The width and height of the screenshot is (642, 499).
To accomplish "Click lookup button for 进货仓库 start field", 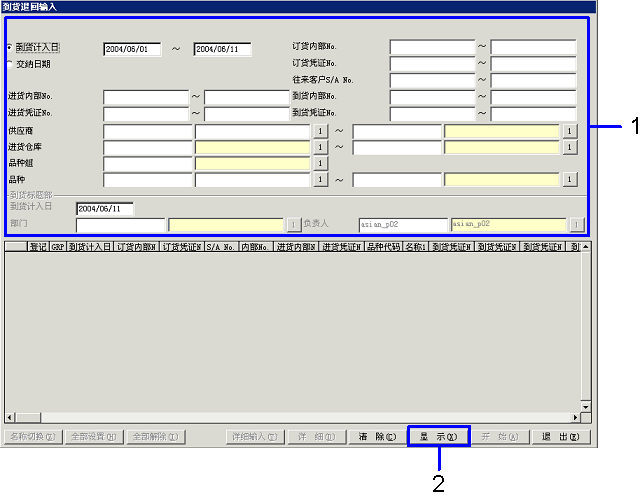I will tap(321, 147).
